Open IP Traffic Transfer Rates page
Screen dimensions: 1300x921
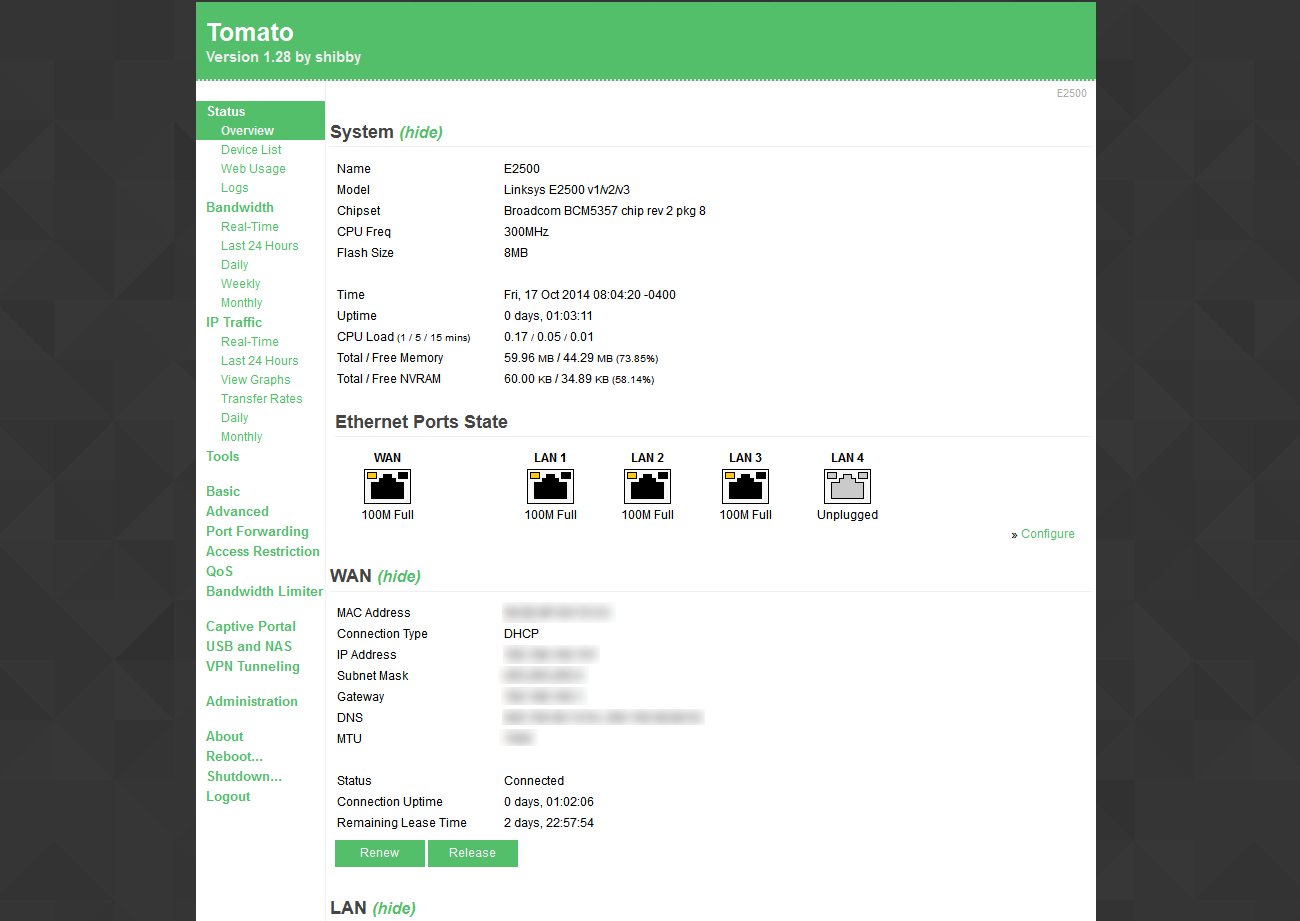click(262, 399)
